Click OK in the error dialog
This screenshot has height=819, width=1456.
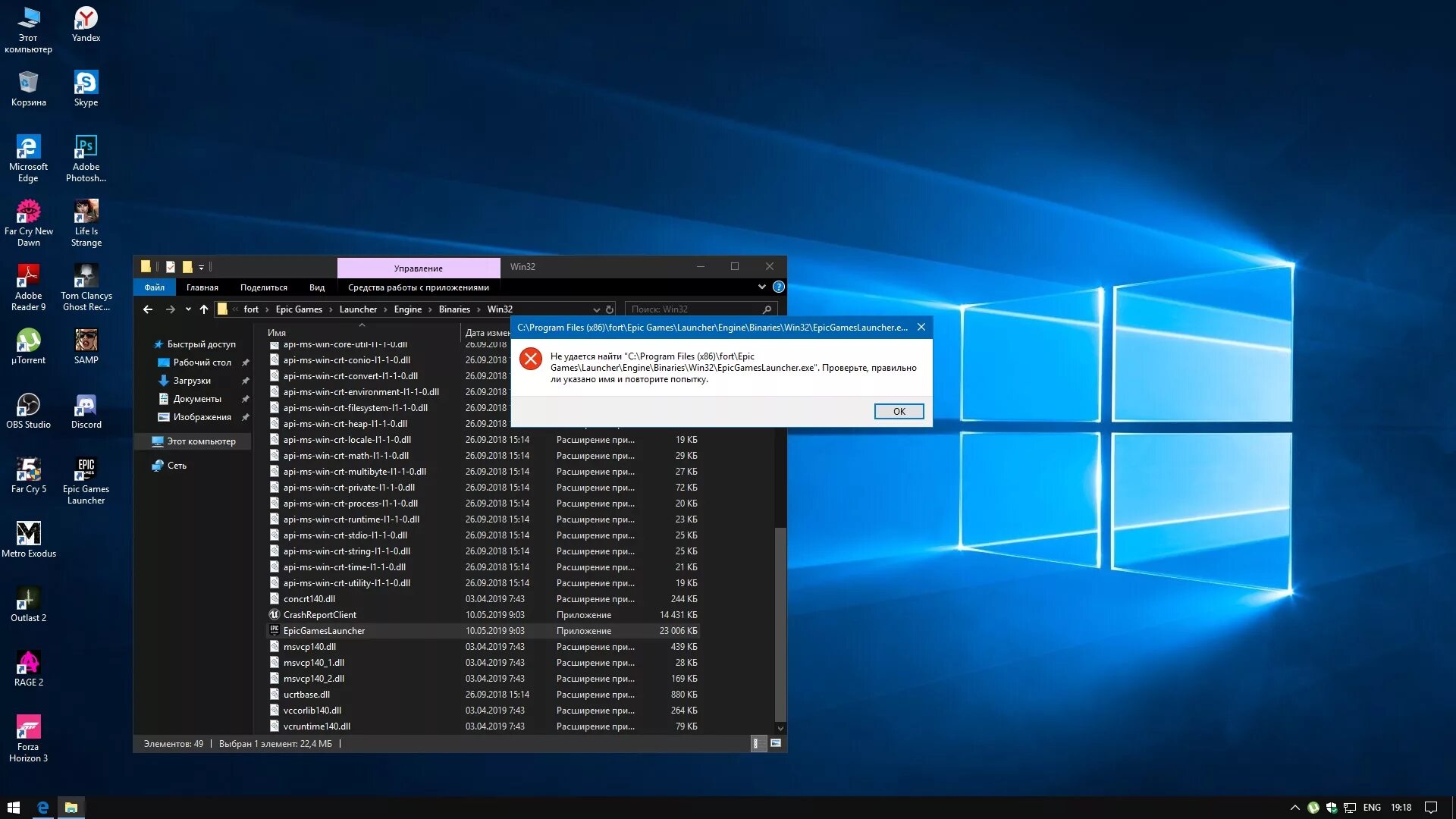click(x=899, y=411)
